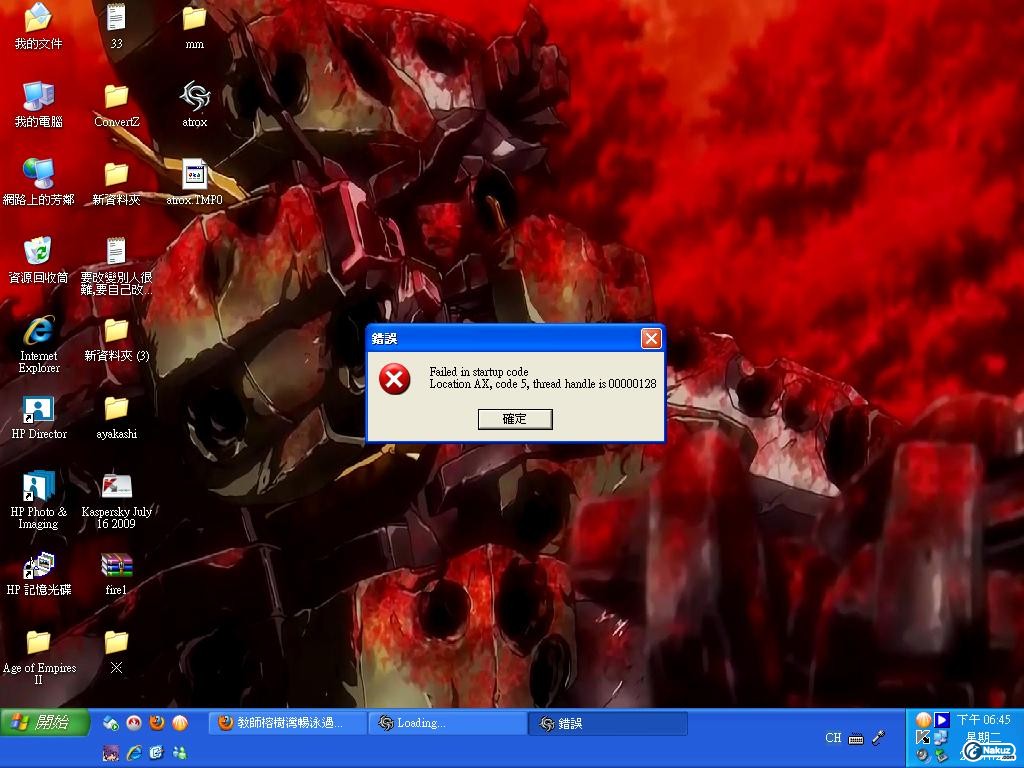1024x768 pixels.
Task: Select the ConvertZ folder icon
Action: coord(116,104)
